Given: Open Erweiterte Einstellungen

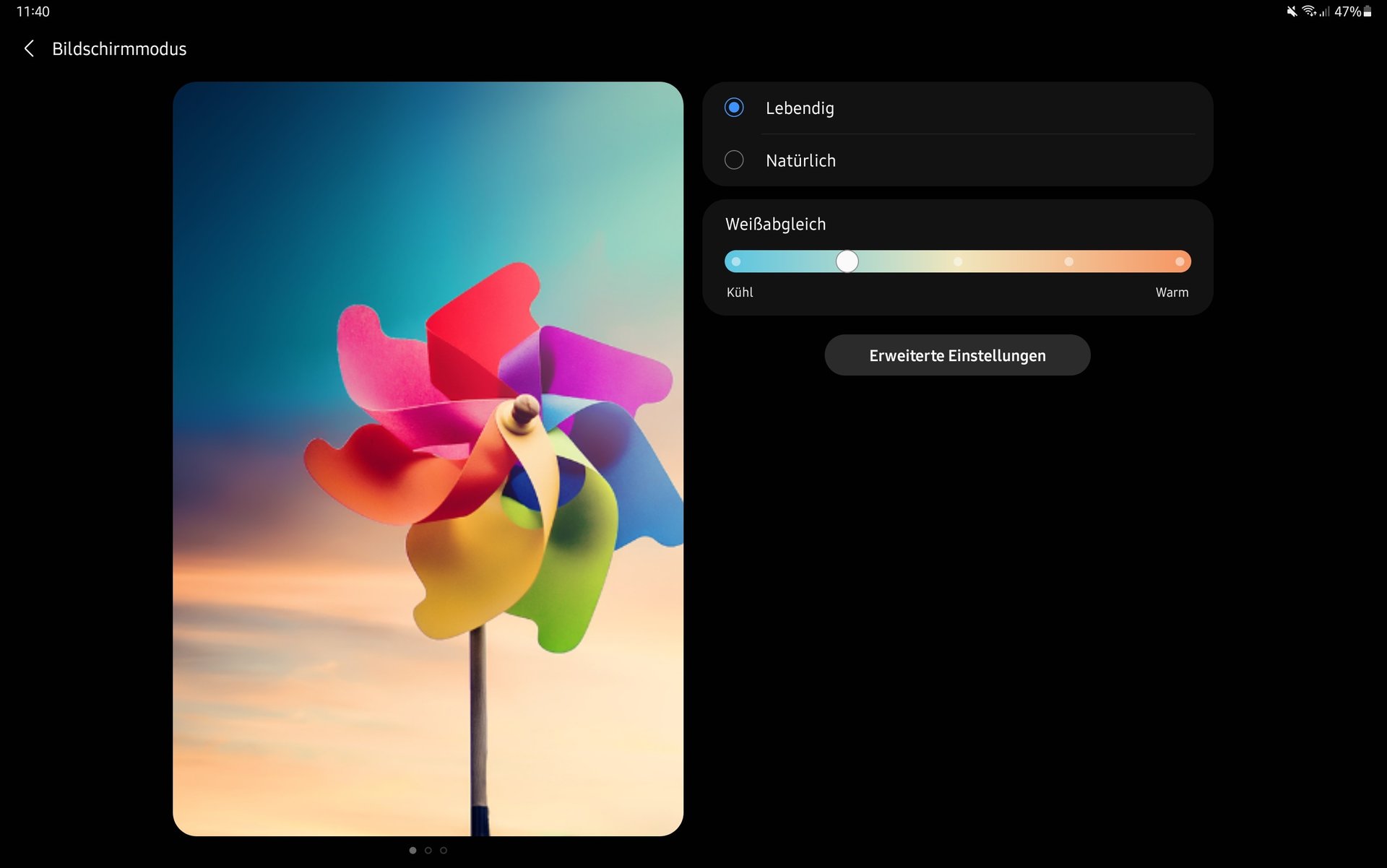Looking at the screenshot, I should click(957, 355).
